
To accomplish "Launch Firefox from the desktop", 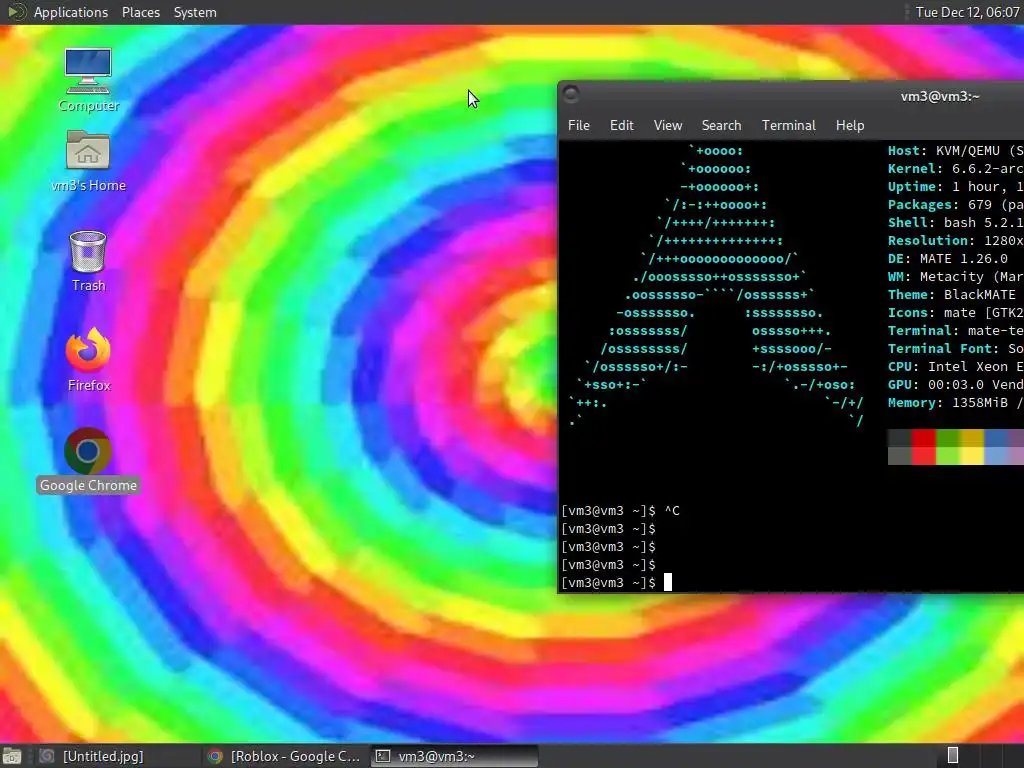I will pos(88,359).
